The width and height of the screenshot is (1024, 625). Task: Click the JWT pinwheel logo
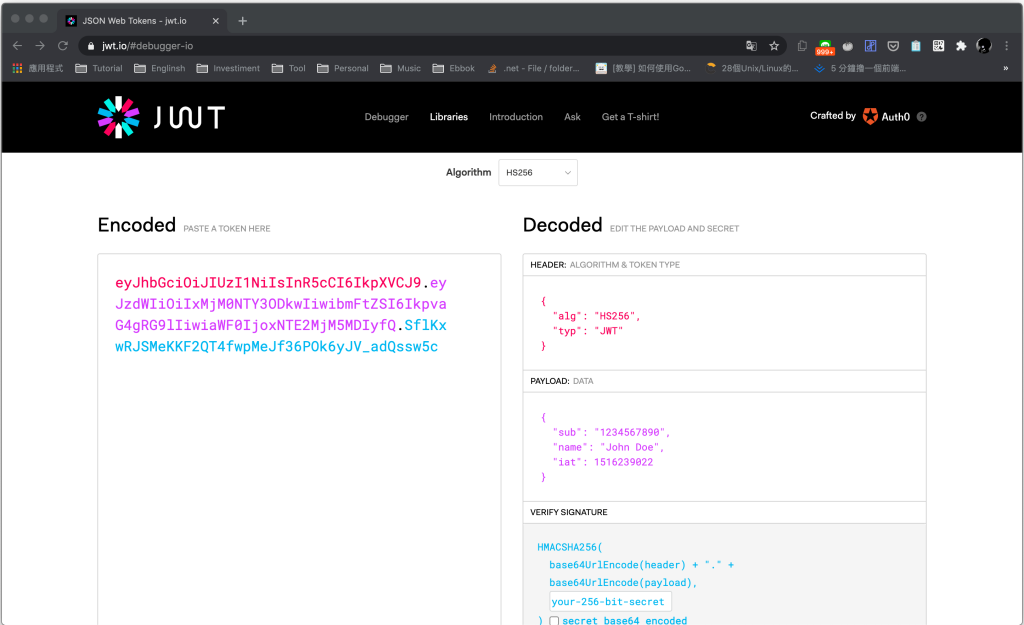coord(118,117)
